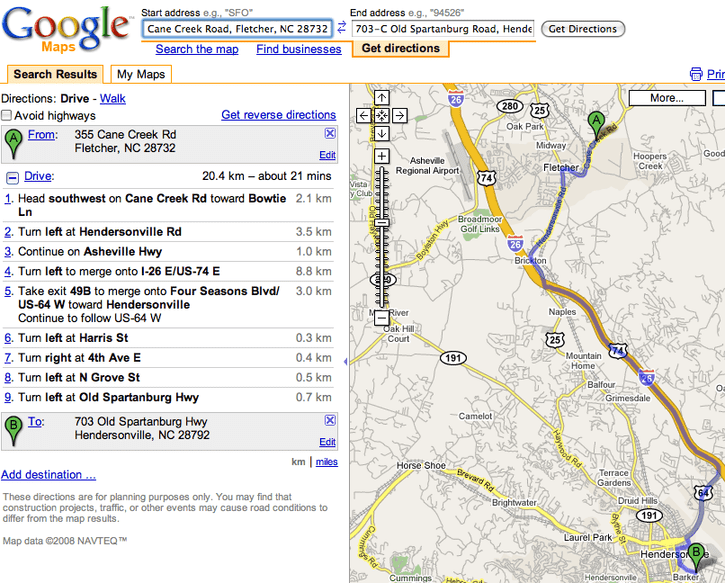The image size is (725, 583).
Task: Click the End address input field
Action: tap(443, 29)
